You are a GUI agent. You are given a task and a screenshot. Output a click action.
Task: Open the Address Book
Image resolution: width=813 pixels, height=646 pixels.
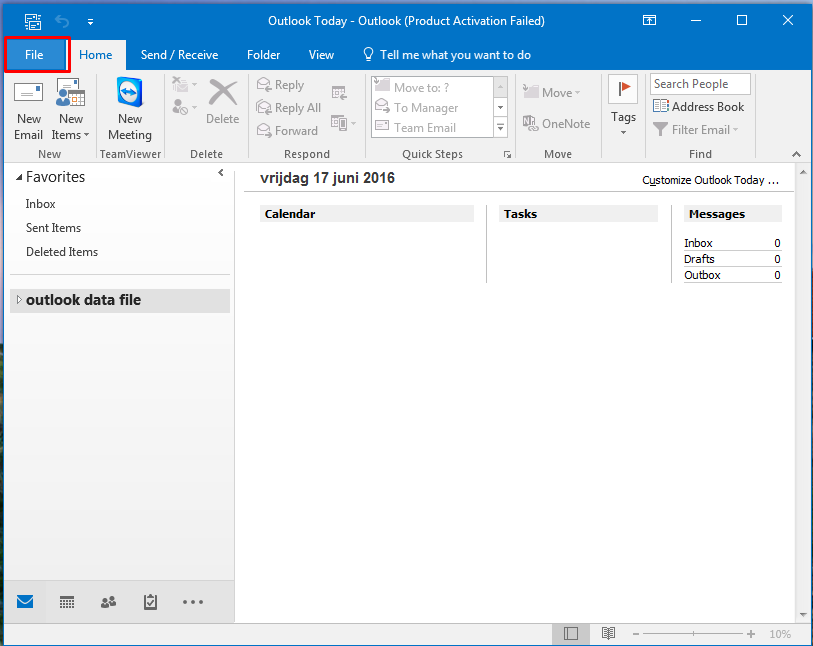[x=698, y=107]
